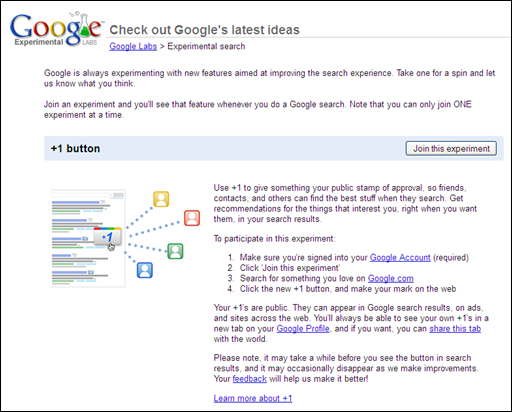512x412 pixels.
Task: Follow the 'share this tab' link
Action: [x=455, y=329]
